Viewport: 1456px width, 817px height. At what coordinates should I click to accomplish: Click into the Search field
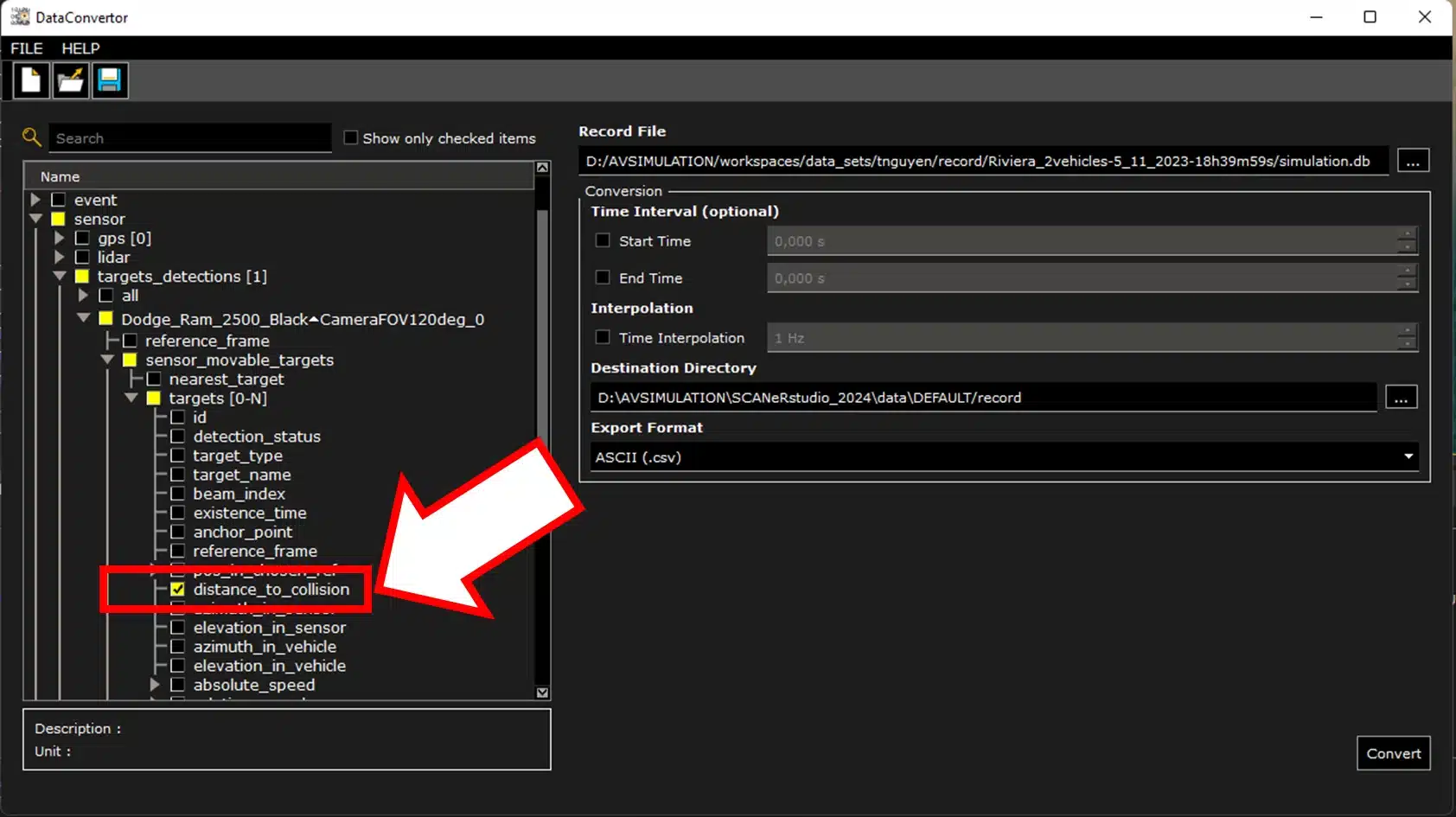click(x=190, y=138)
